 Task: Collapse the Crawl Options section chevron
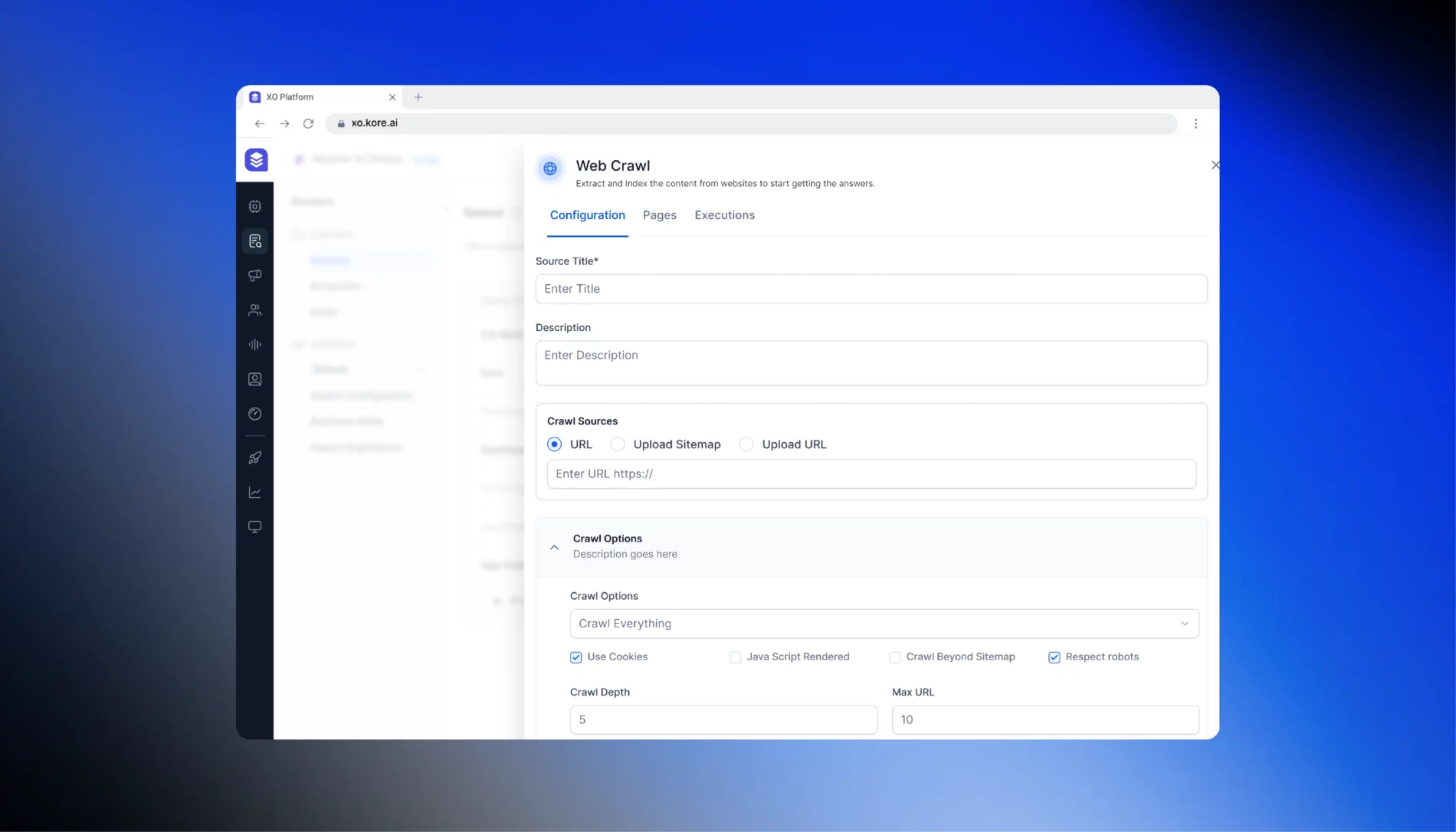554,547
